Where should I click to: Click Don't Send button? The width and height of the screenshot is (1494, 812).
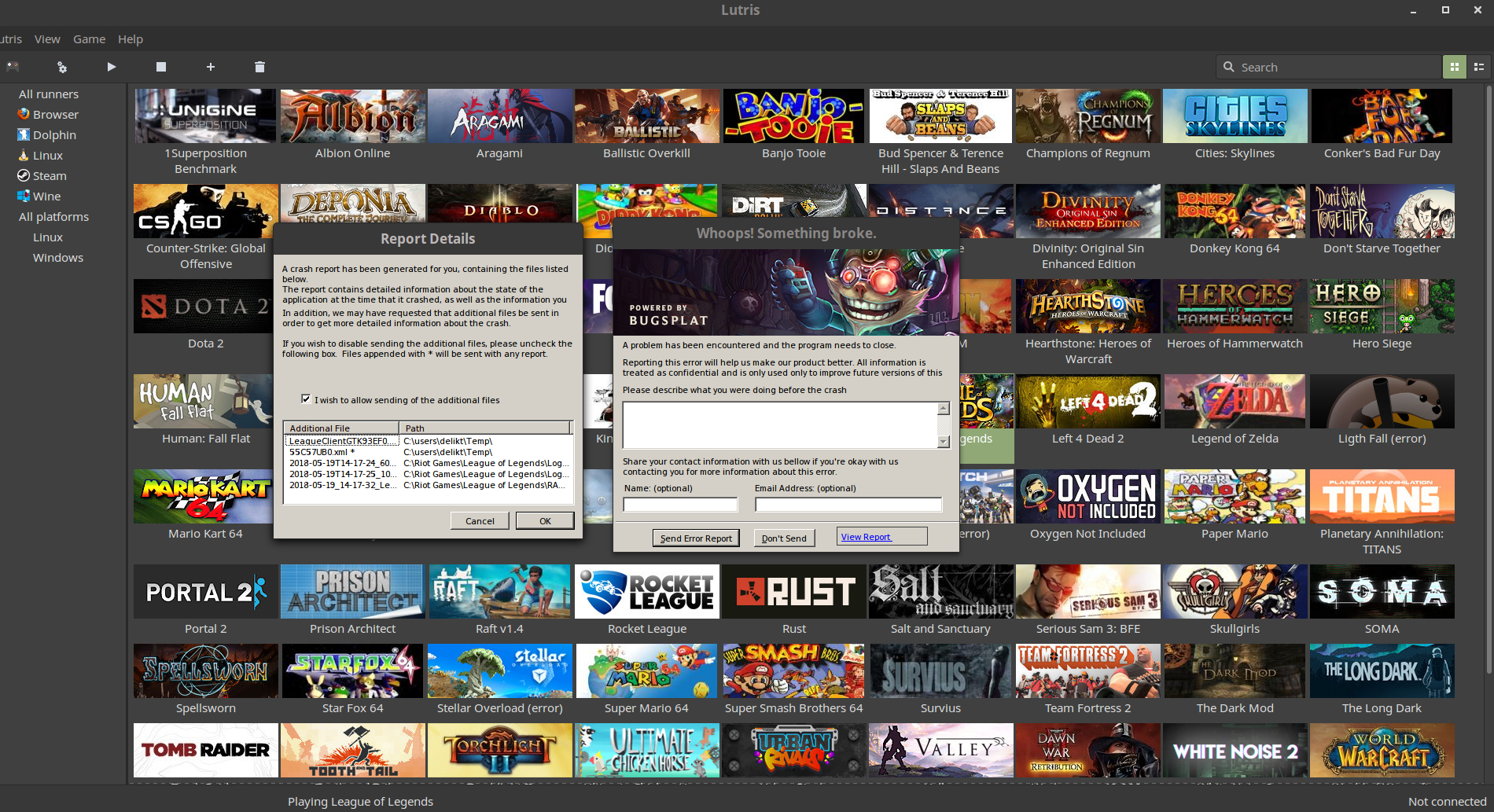point(784,538)
